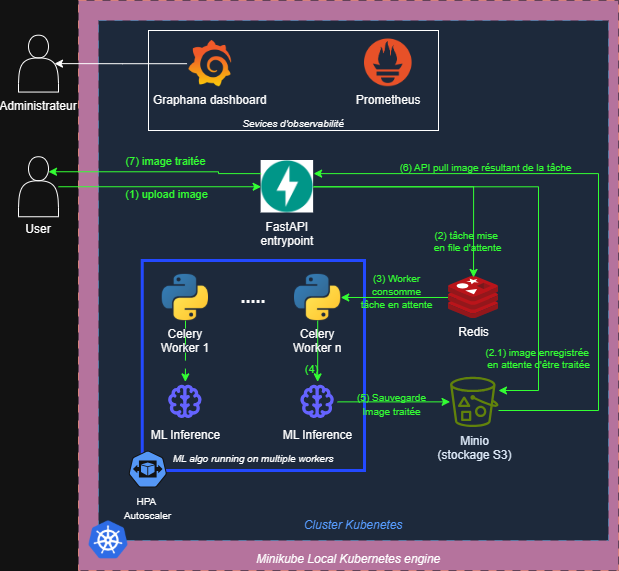Click the Administrateur label

click(x=38, y=106)
